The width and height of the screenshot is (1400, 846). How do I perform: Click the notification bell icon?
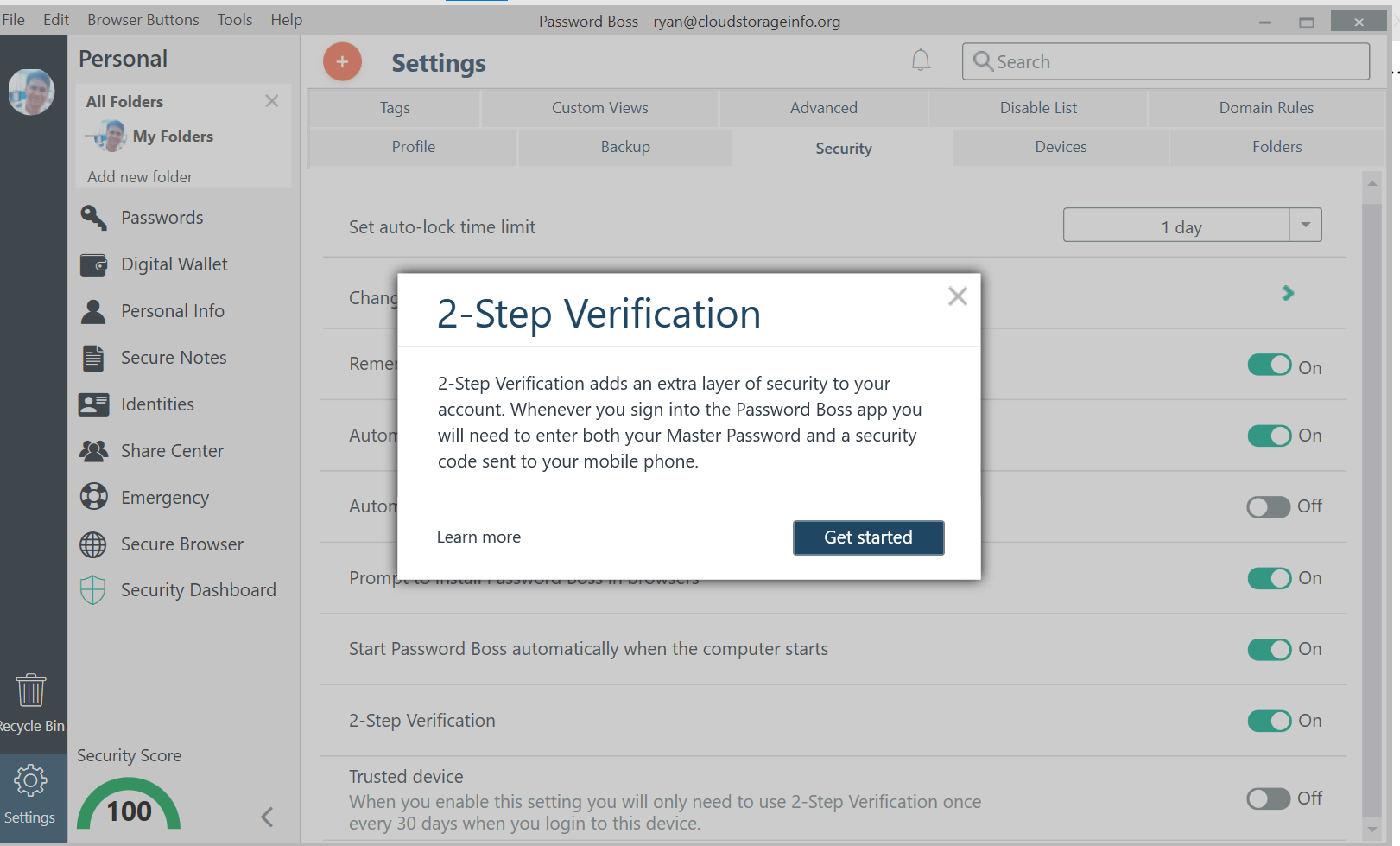point(920,60)
